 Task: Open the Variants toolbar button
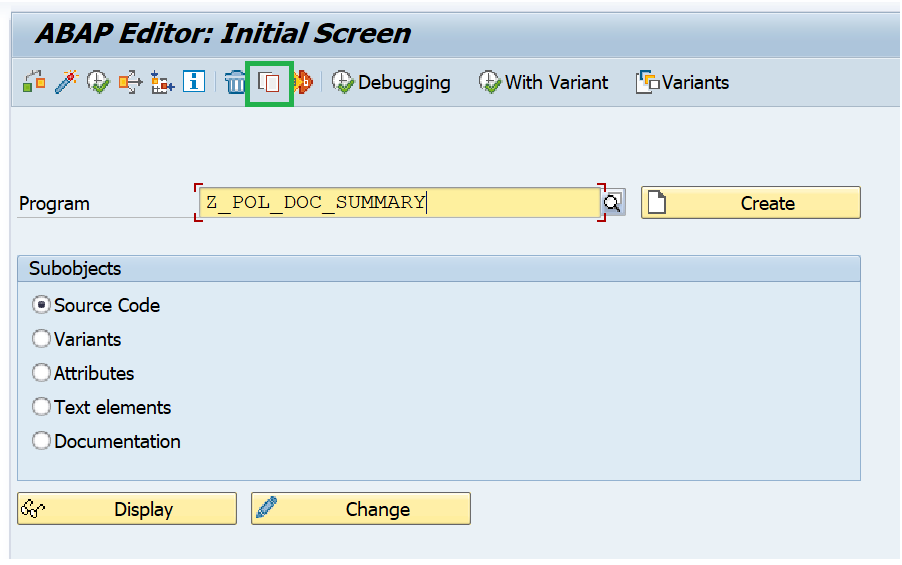coord(682,82)
